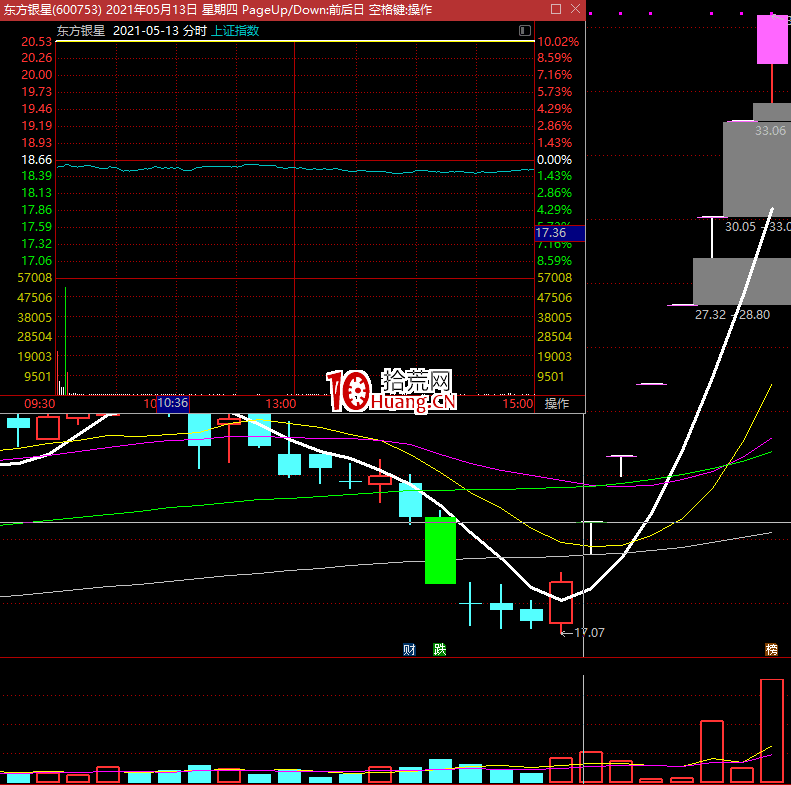Click the green 跌 marker icon

pos(439,649)
